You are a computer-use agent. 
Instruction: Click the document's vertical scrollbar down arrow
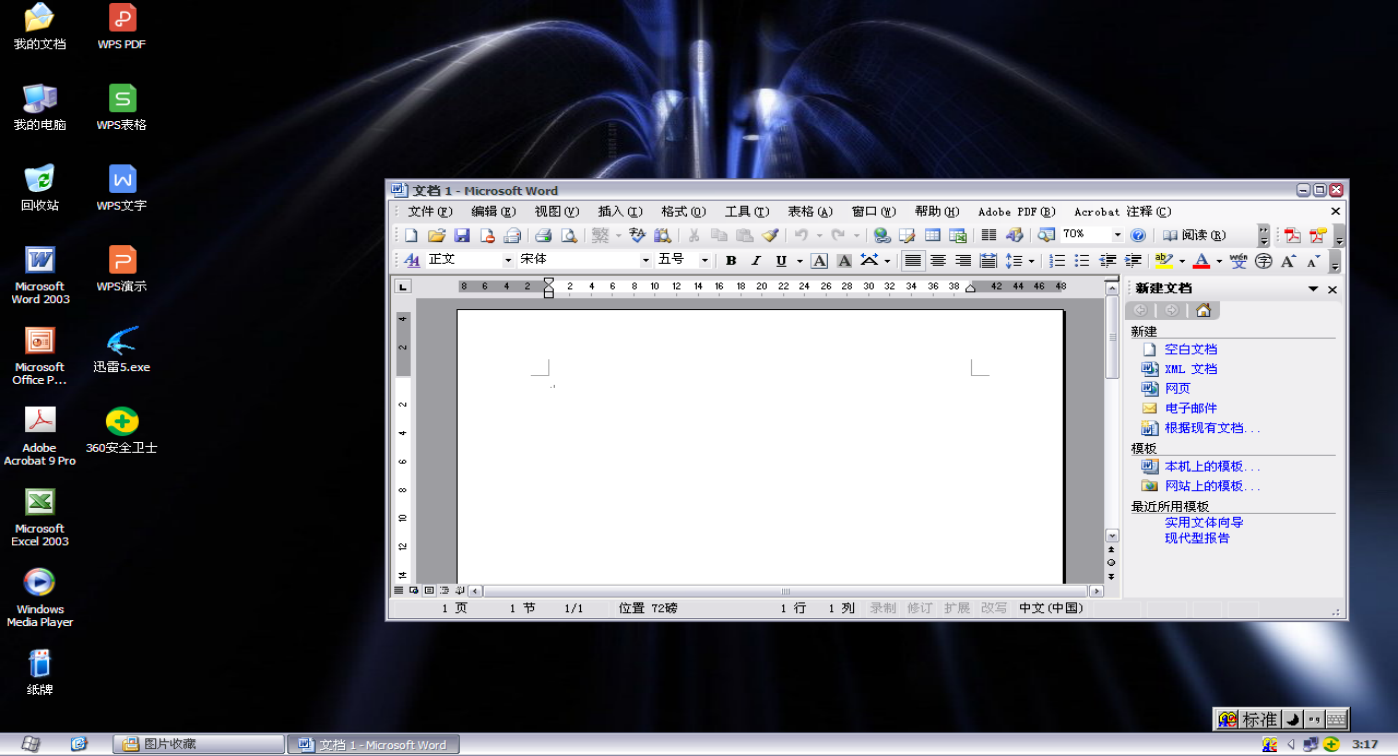(x=1111, y=536)
